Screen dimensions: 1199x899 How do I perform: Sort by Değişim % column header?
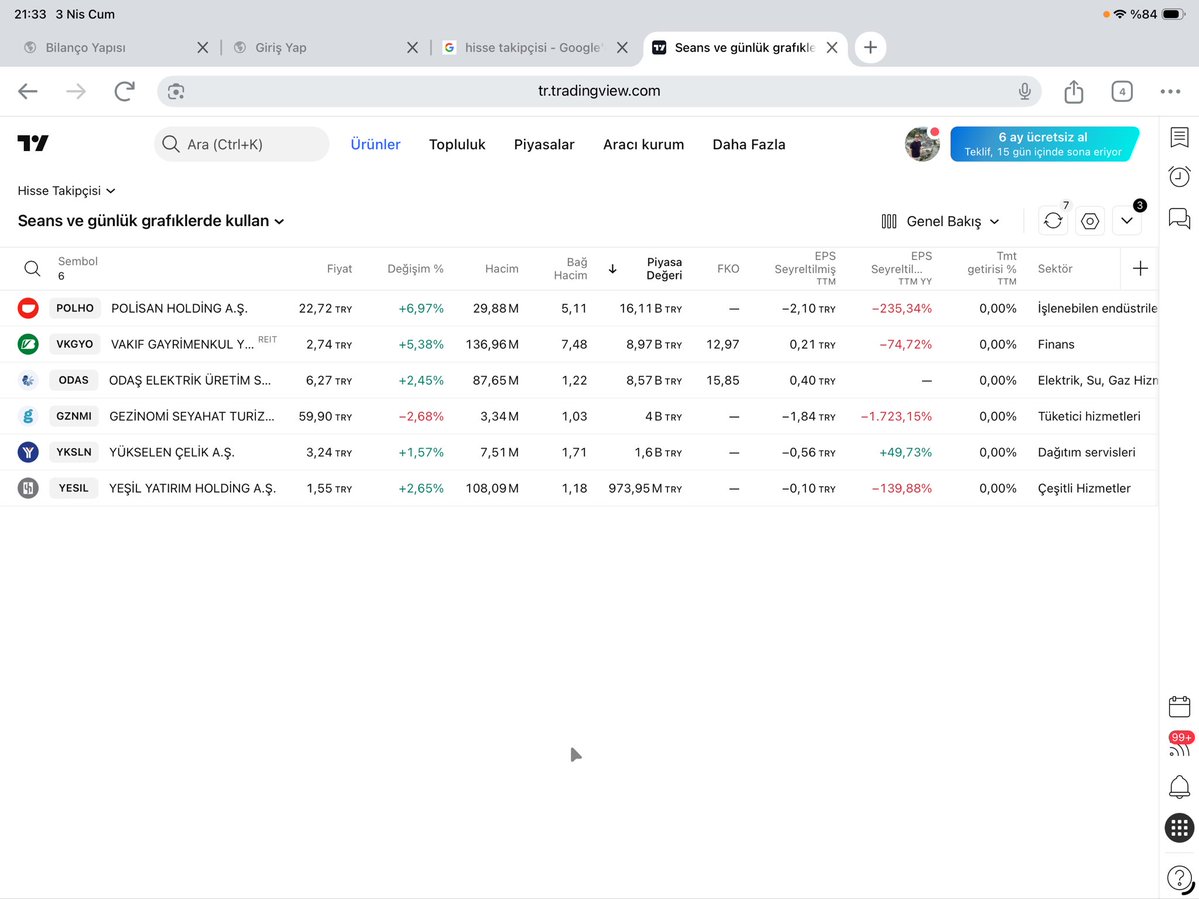[x=415, y=268]
